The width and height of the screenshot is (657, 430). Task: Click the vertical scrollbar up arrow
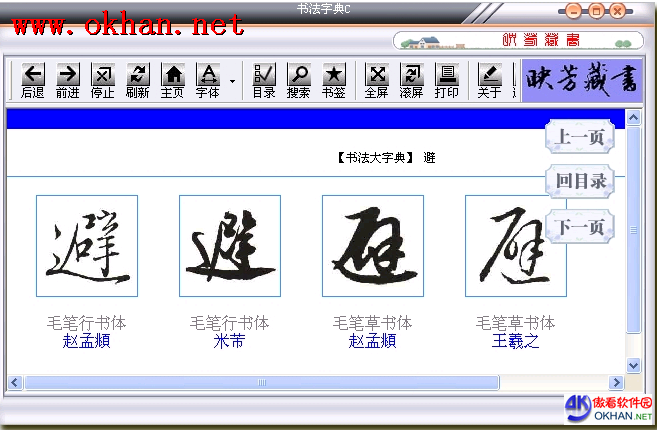pyautogui.click(x=633, y=118)
